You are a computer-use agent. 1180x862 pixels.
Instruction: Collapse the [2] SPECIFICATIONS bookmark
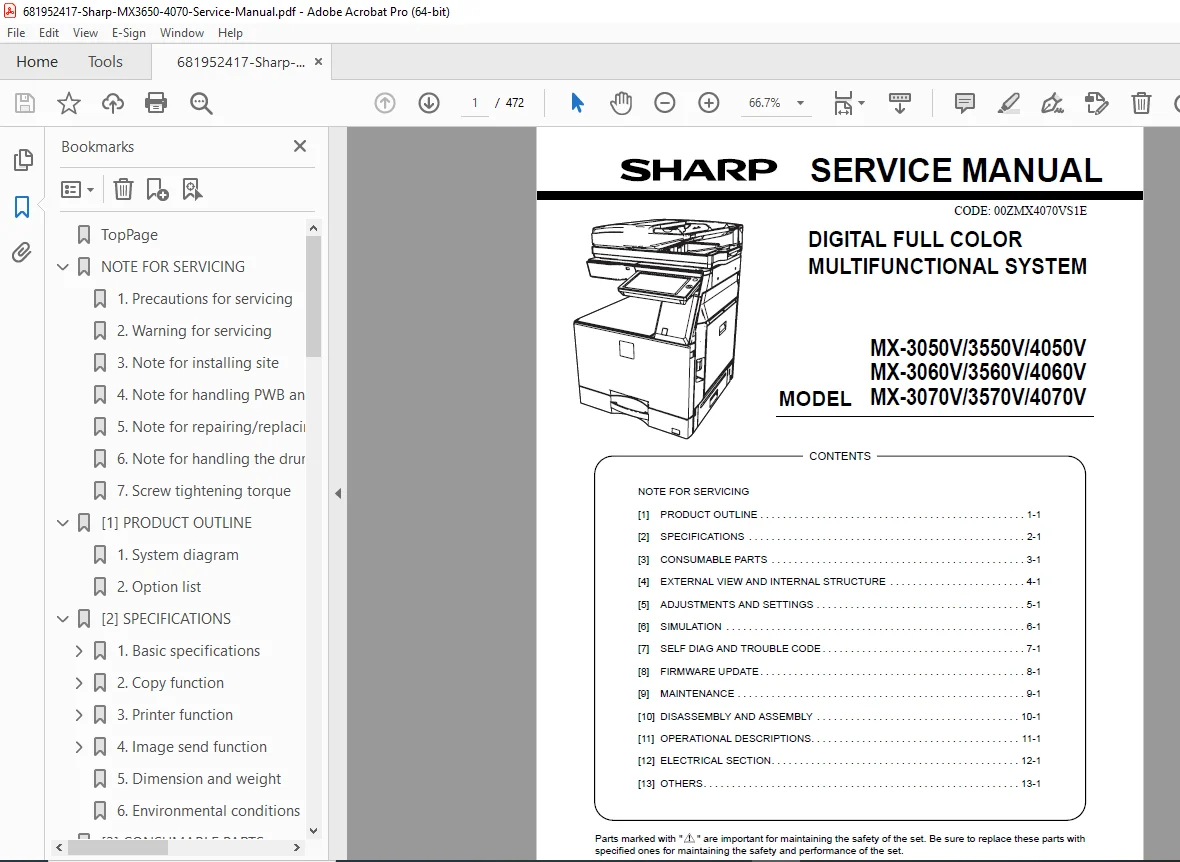[63, 619]
